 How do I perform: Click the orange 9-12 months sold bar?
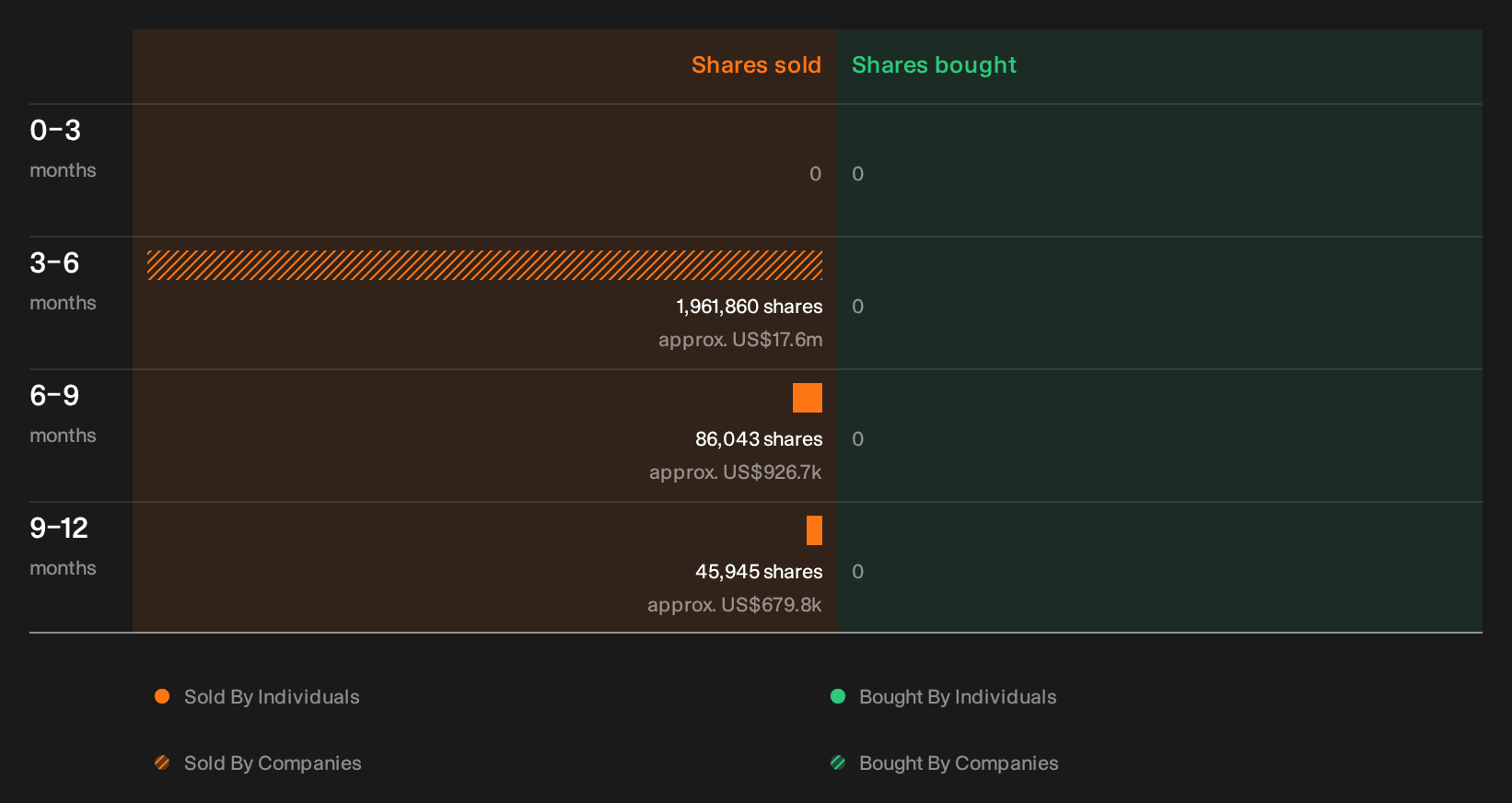pyautogui.click(x=814, y=530)
